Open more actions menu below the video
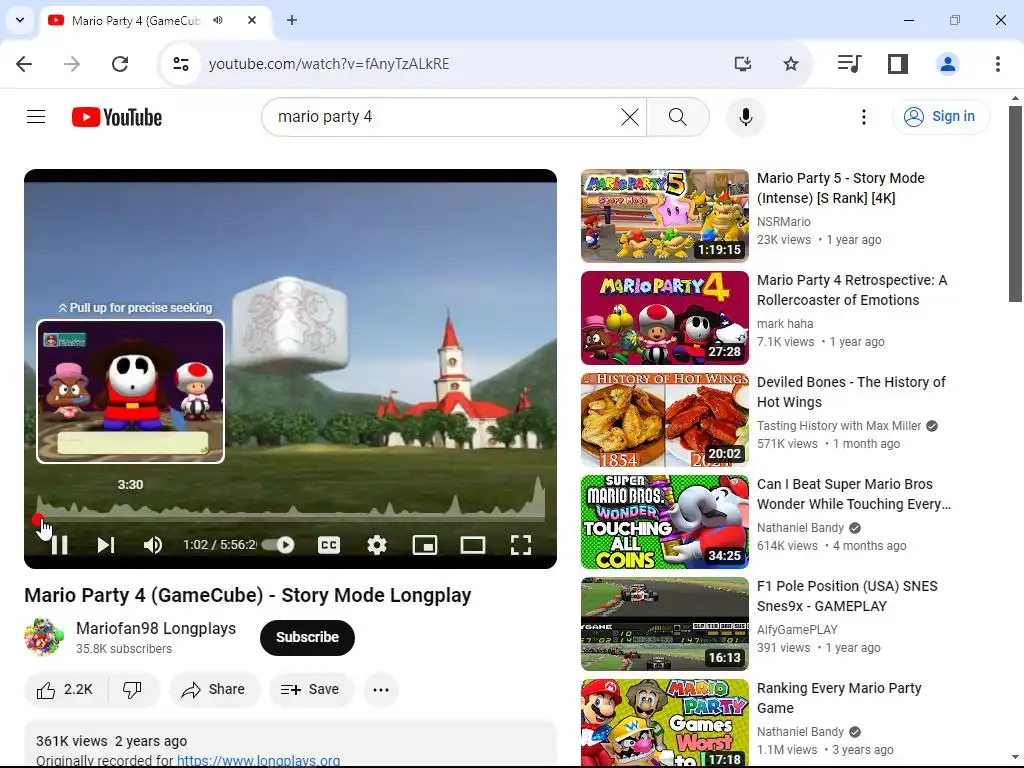 [381, 690]
